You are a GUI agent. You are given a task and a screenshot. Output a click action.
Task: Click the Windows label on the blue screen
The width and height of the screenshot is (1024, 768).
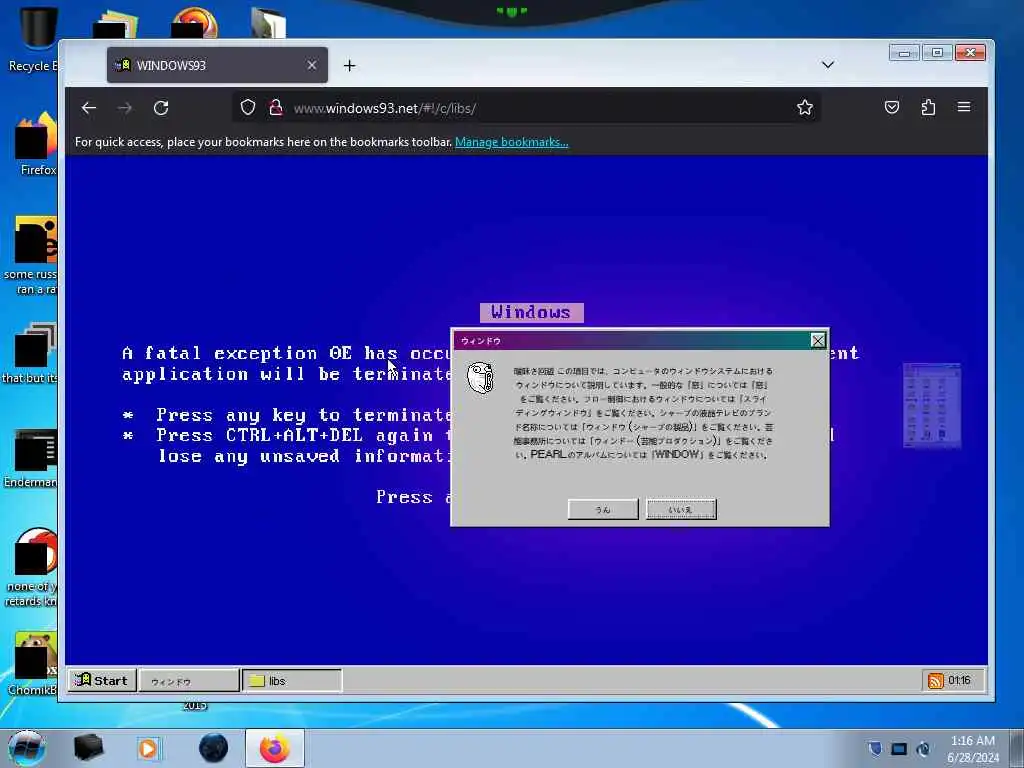[532, 312]
